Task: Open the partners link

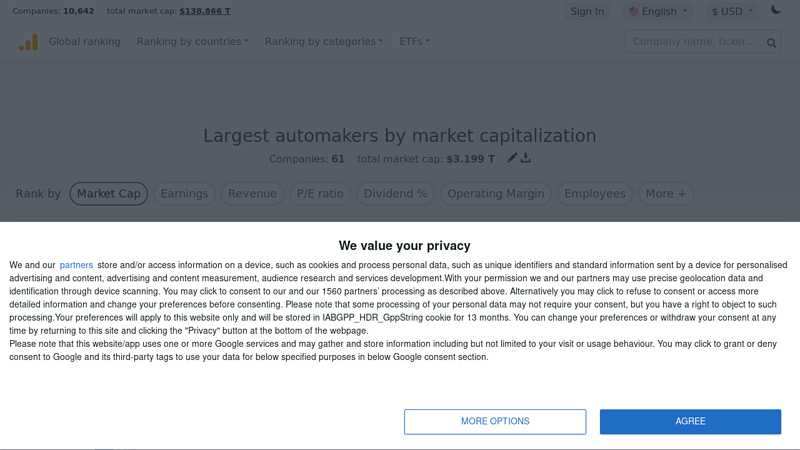Action: click(76, 265)
